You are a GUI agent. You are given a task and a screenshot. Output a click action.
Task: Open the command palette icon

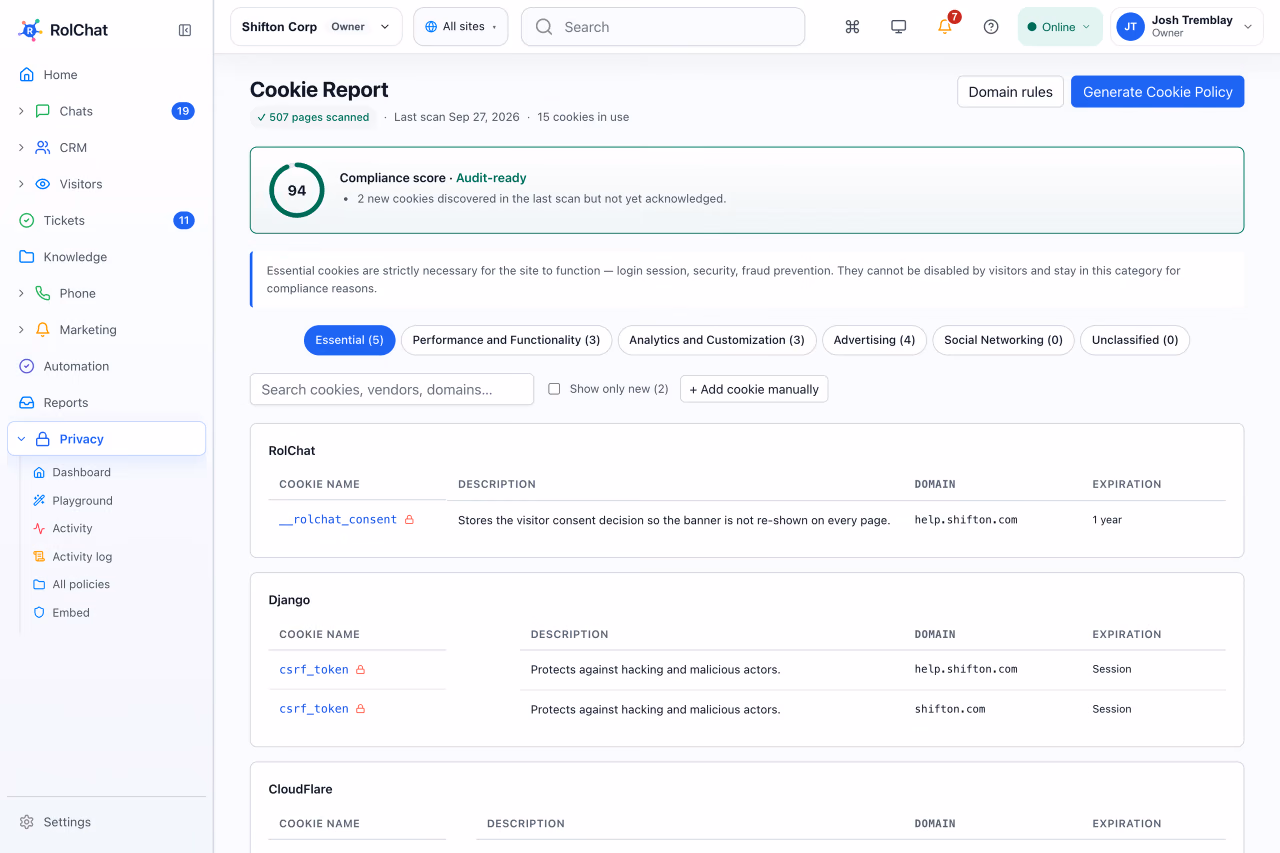pyautogui.click(x=852, y=27)
